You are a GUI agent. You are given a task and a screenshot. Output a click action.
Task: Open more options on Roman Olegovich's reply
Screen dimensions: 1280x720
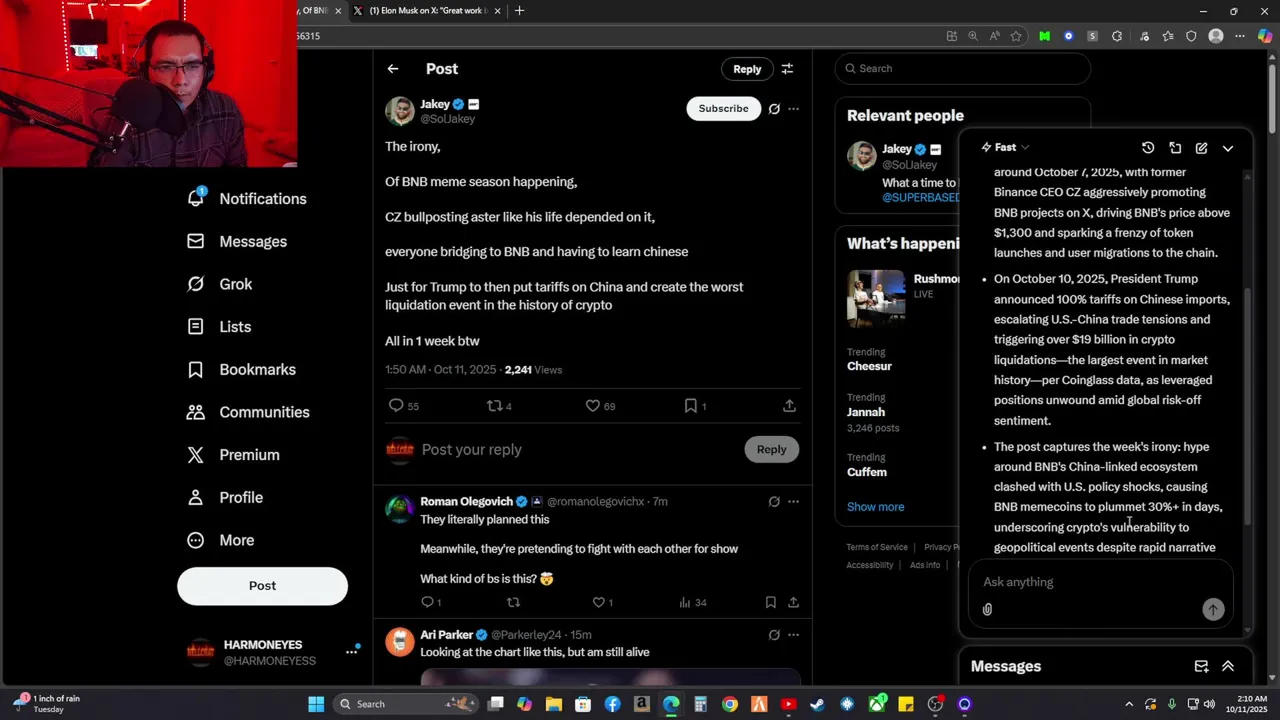(793, 501)
